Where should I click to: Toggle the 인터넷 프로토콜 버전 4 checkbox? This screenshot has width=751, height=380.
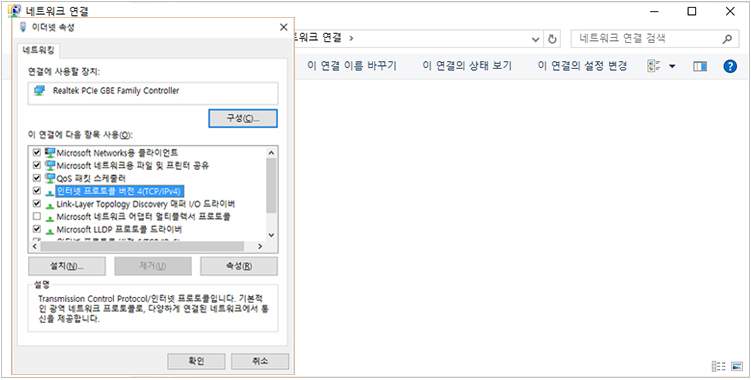click(36, 191)
